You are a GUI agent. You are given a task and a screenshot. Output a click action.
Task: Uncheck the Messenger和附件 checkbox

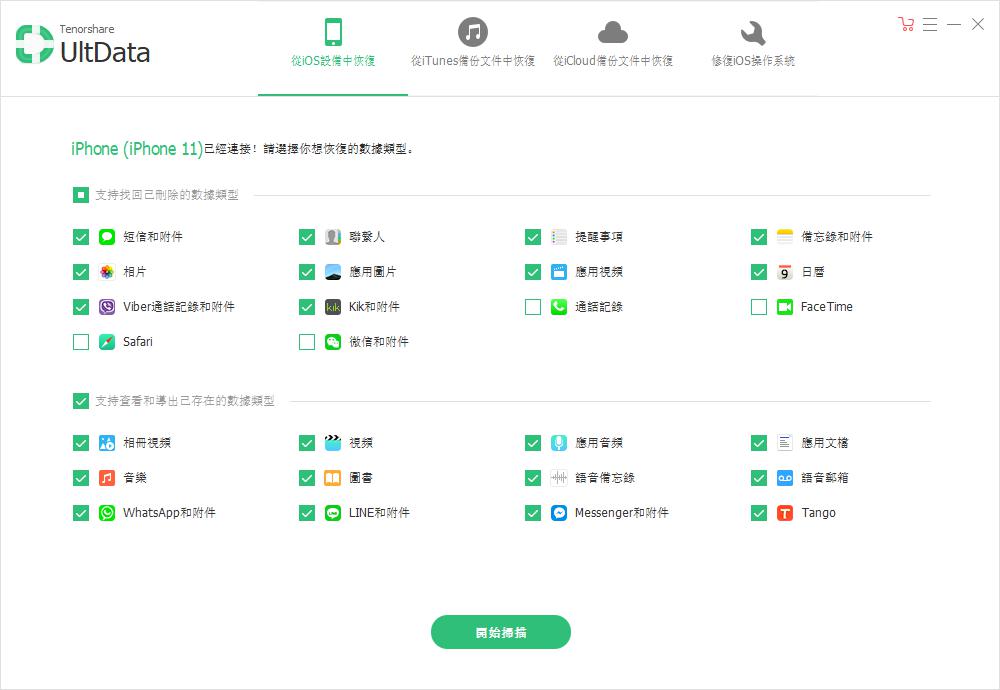[533, 513]
